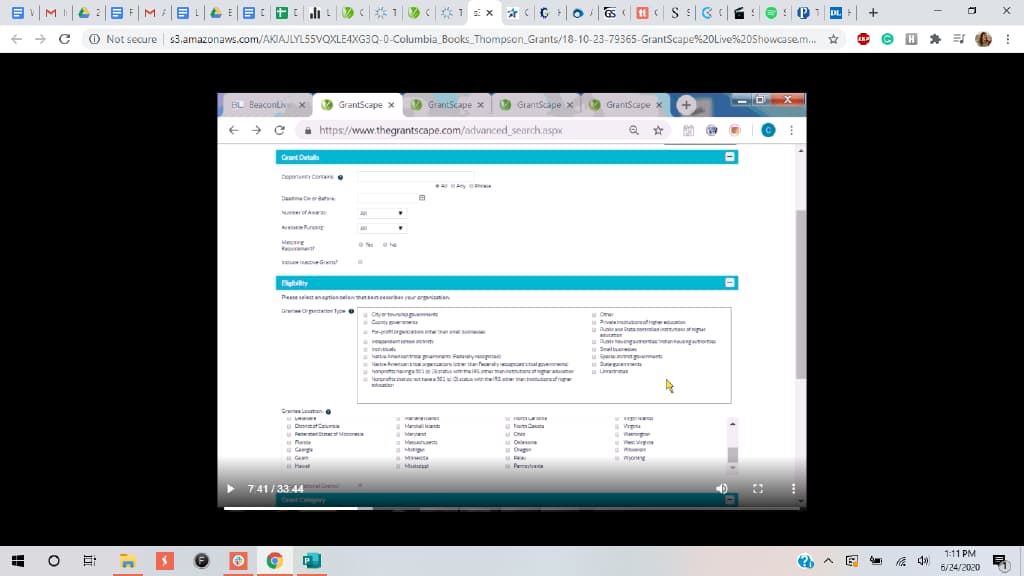Open the video player's more options menu
Viewport: 1024px width, 576px height.
[x=793, y=488]
